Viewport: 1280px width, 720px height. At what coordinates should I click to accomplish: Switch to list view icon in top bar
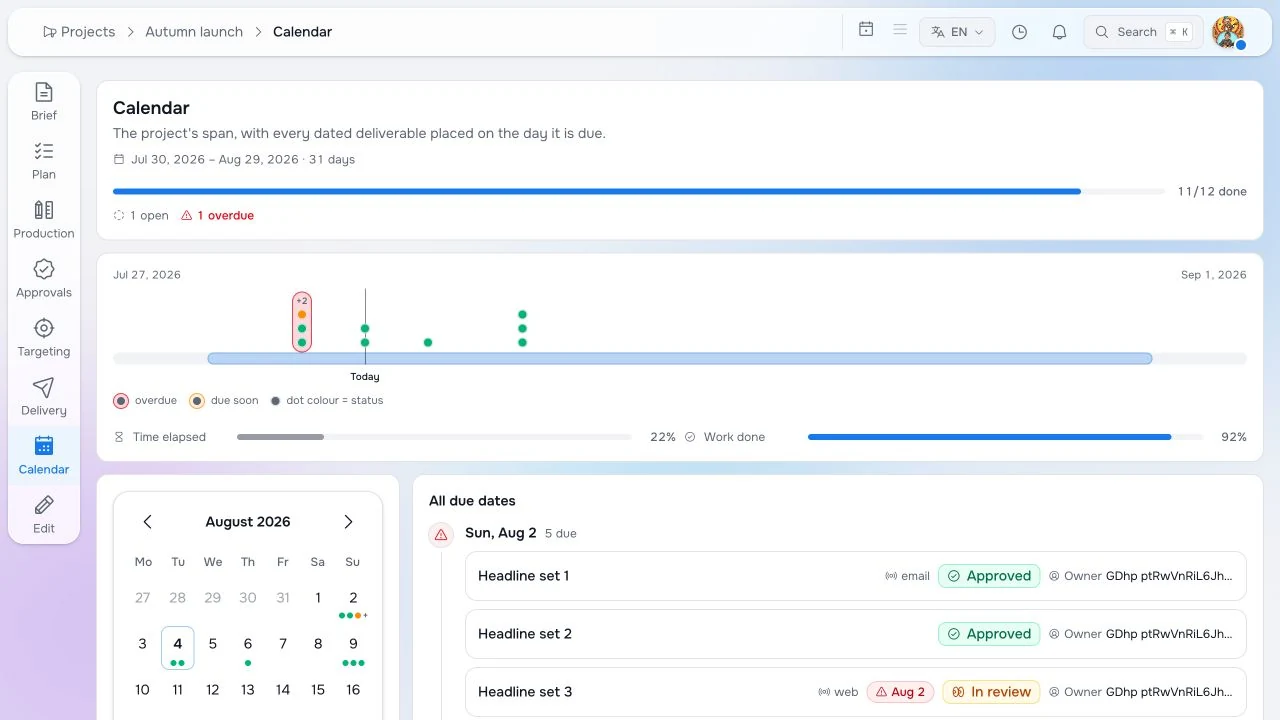(x=900, y=30)
